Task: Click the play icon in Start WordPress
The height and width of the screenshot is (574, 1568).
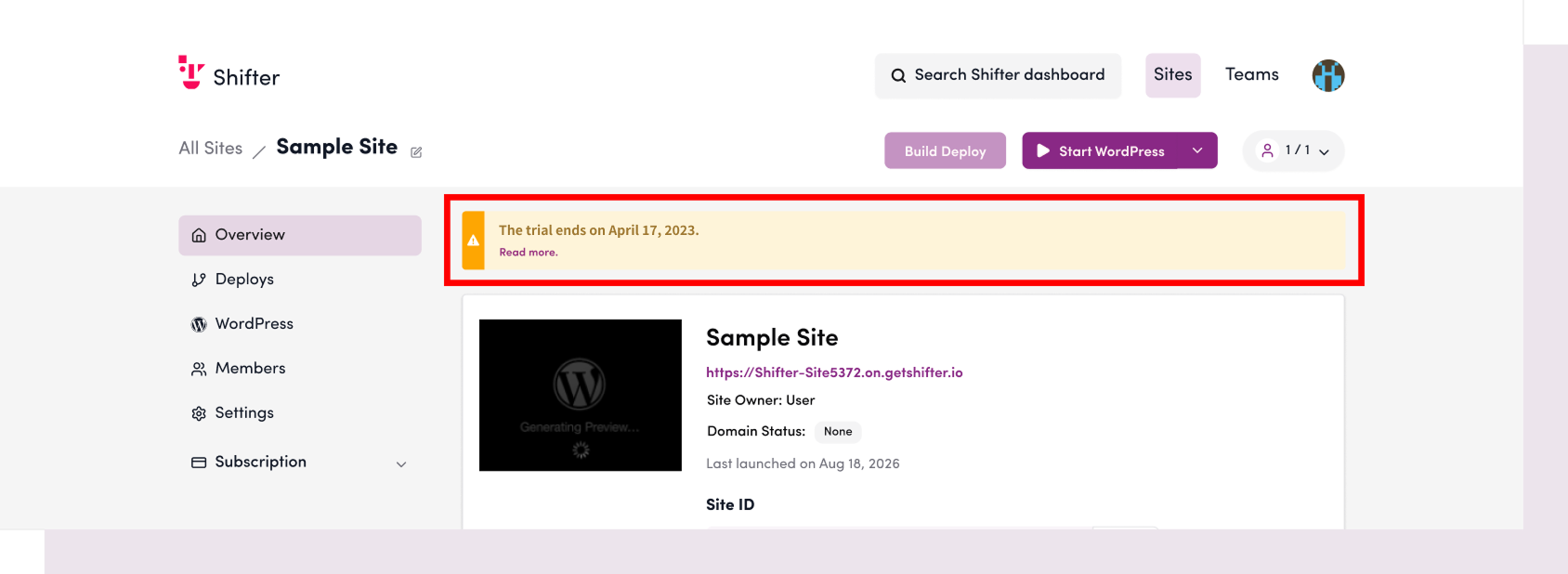Action: click(1043, 150)
